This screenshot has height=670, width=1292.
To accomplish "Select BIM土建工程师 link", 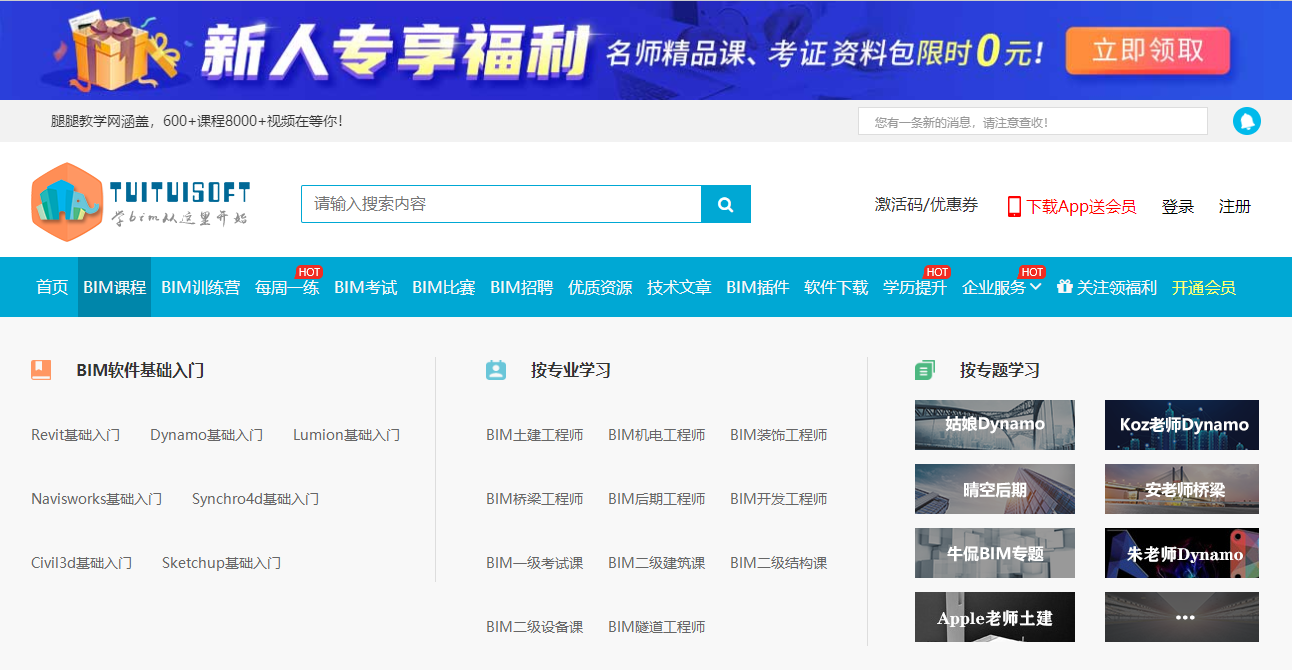I will click(534, 435).
